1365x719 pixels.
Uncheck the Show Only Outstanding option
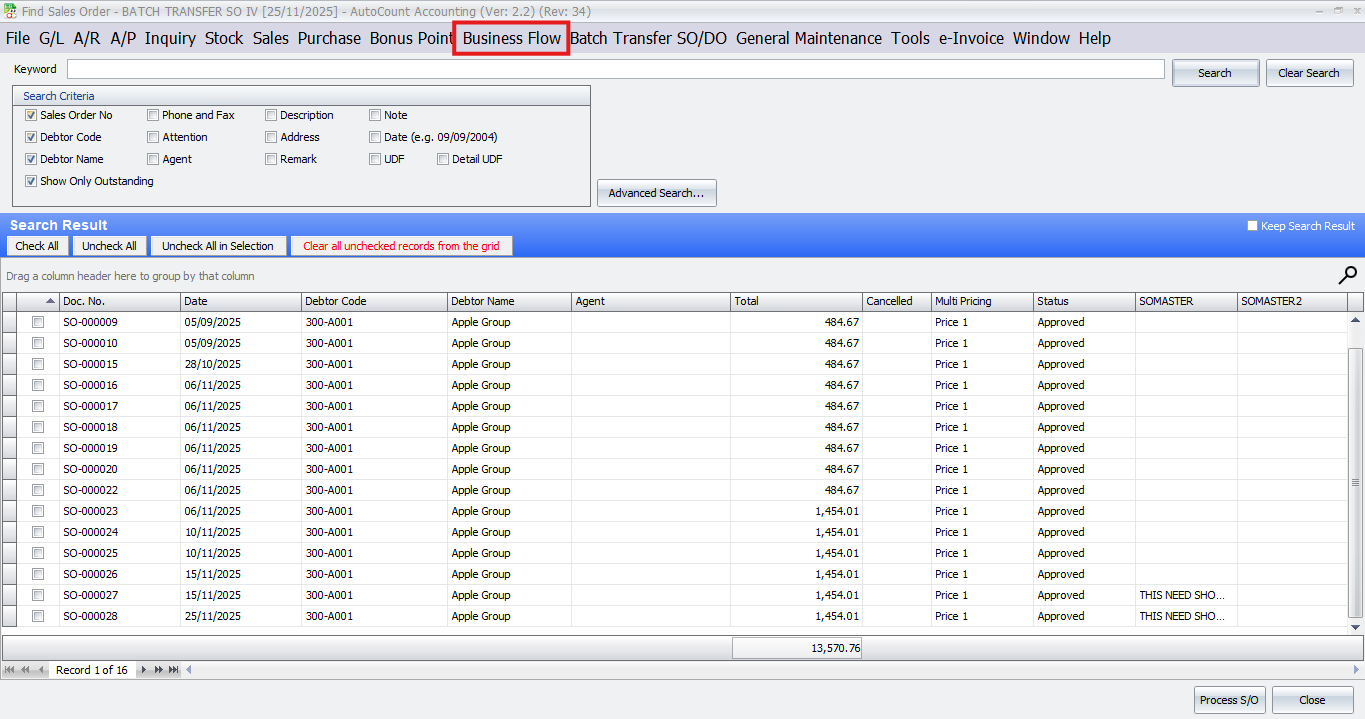coord(31,181)
